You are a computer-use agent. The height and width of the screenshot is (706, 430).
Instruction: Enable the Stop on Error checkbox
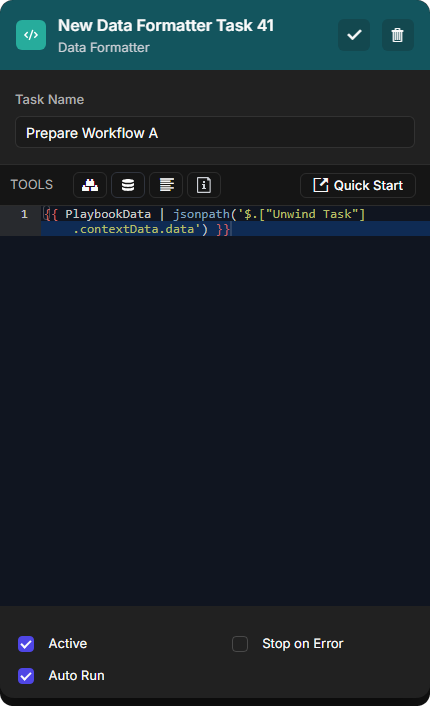(240, 644)
